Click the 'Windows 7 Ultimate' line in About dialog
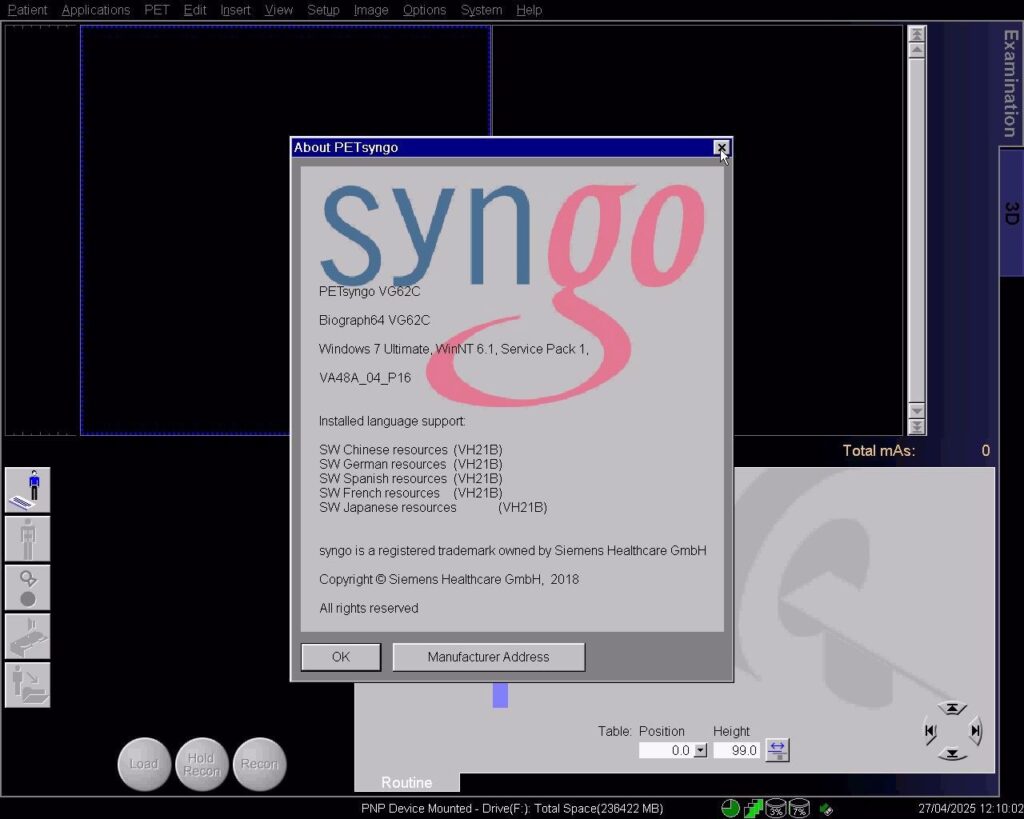Viewport: 1024px width, 819px height. 454,349
